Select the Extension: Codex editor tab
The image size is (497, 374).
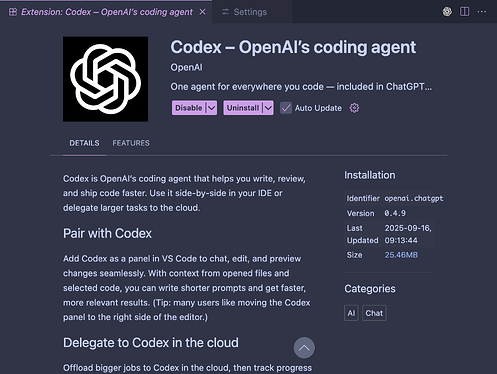pos(106,12)
